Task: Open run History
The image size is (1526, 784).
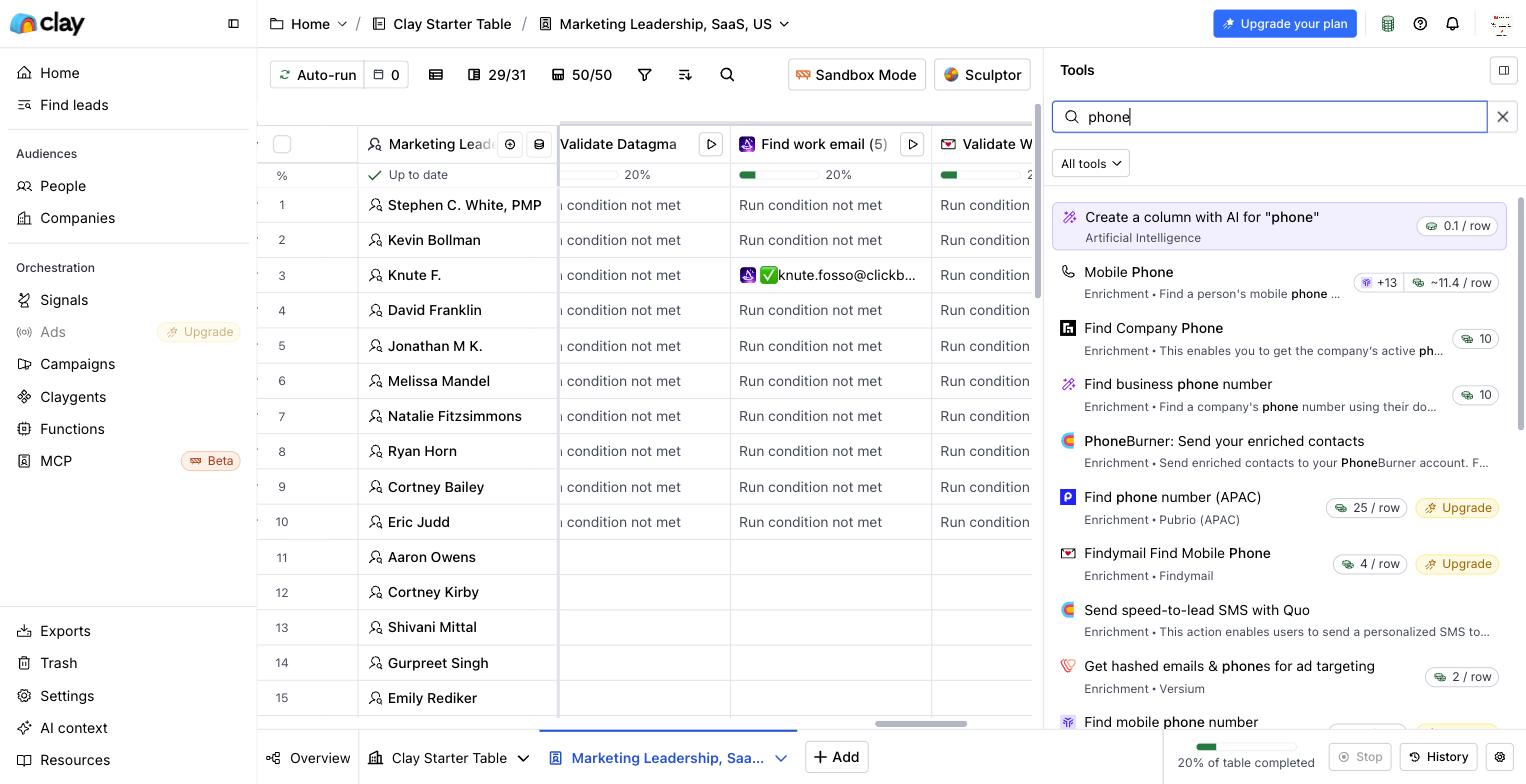Action: click(1438, 757)
